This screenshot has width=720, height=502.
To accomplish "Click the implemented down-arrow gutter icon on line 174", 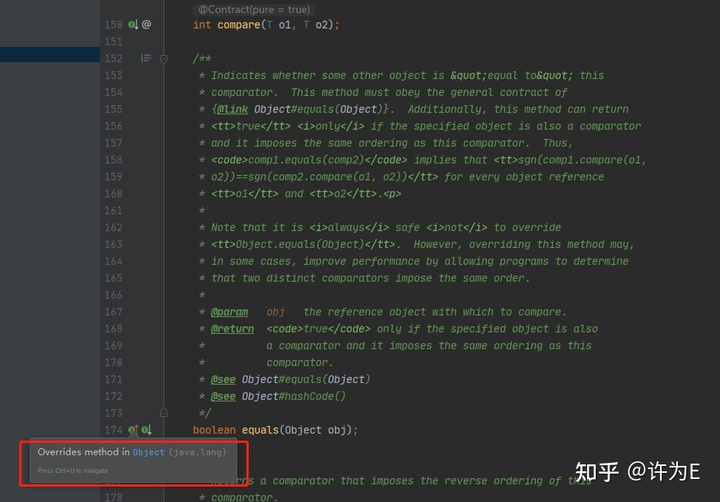I will pos(146,429).
